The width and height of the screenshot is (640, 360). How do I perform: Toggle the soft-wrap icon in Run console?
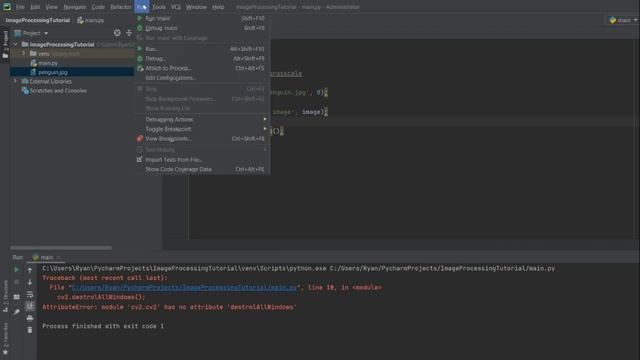pos(30,294)
